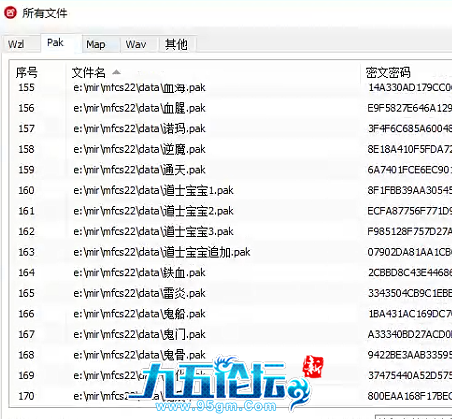Click cipher value starting 37475440
This screenshot has height=419, width=452.
point(410,376)
